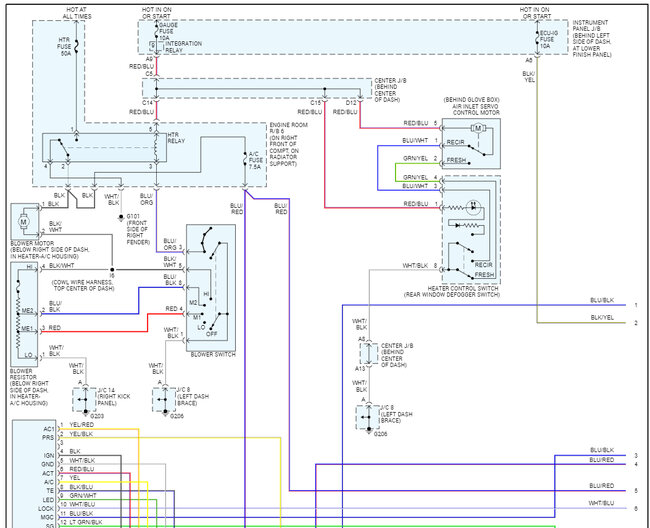Select the 'GRN/WHT' wire label at LED
650x528 pixels.
point(82,495)
